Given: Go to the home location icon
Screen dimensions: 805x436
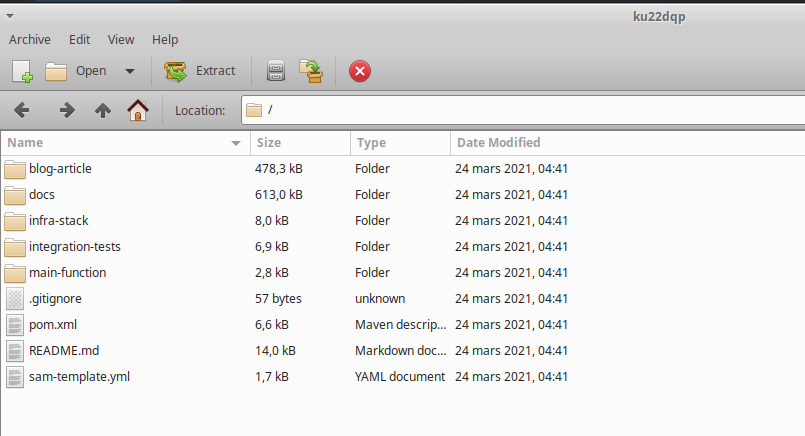Looking at the screenshot, I should point(138,110).
